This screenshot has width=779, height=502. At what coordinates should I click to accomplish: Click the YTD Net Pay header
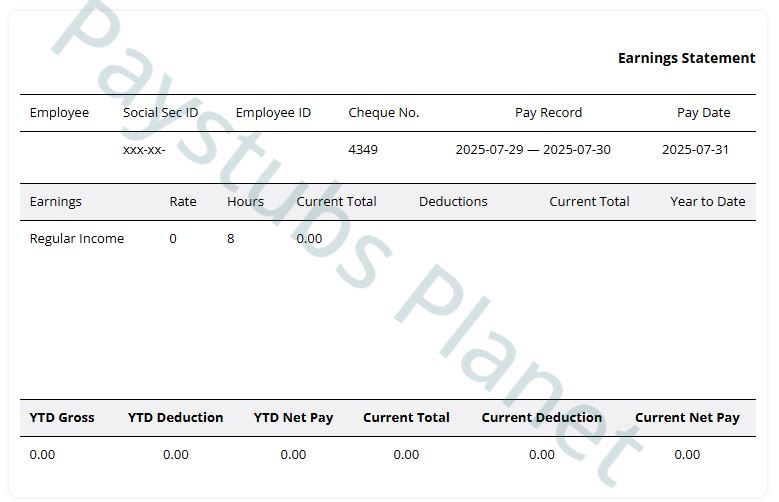tap(293, 418)
